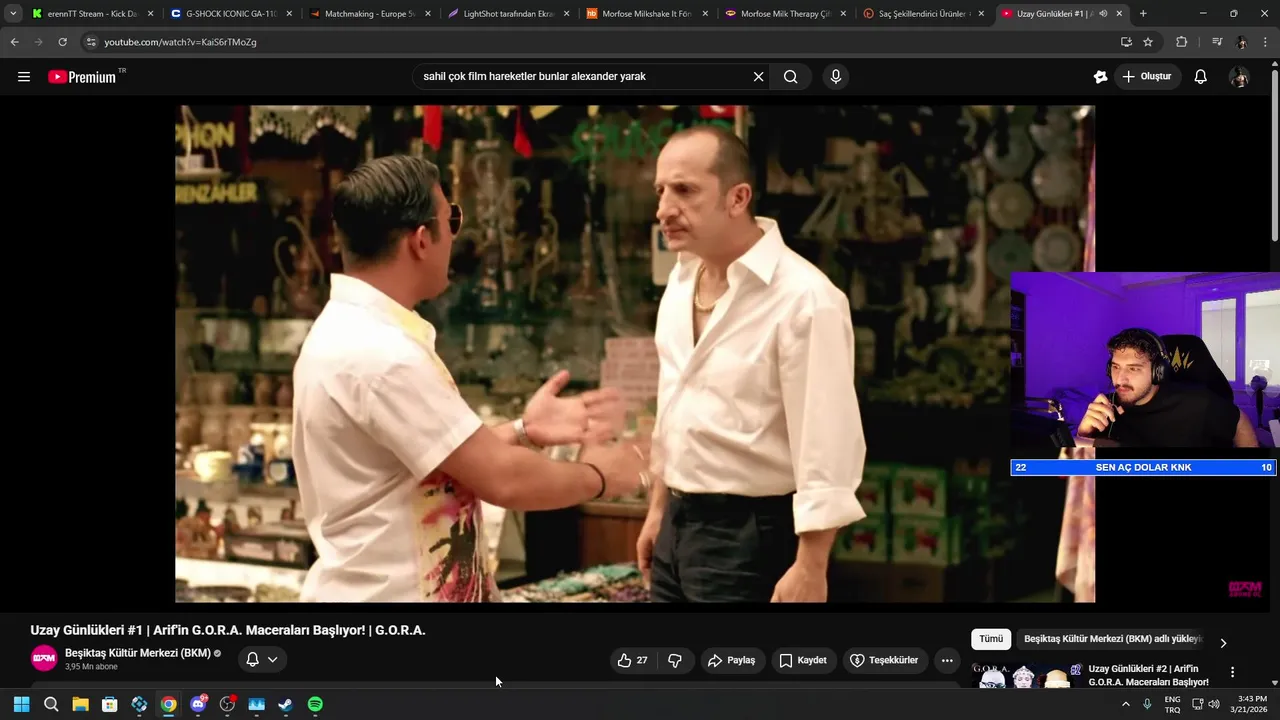Bookmark this page with the star
Viewport: 1280px width, 720px height.
coord(1148,42)
